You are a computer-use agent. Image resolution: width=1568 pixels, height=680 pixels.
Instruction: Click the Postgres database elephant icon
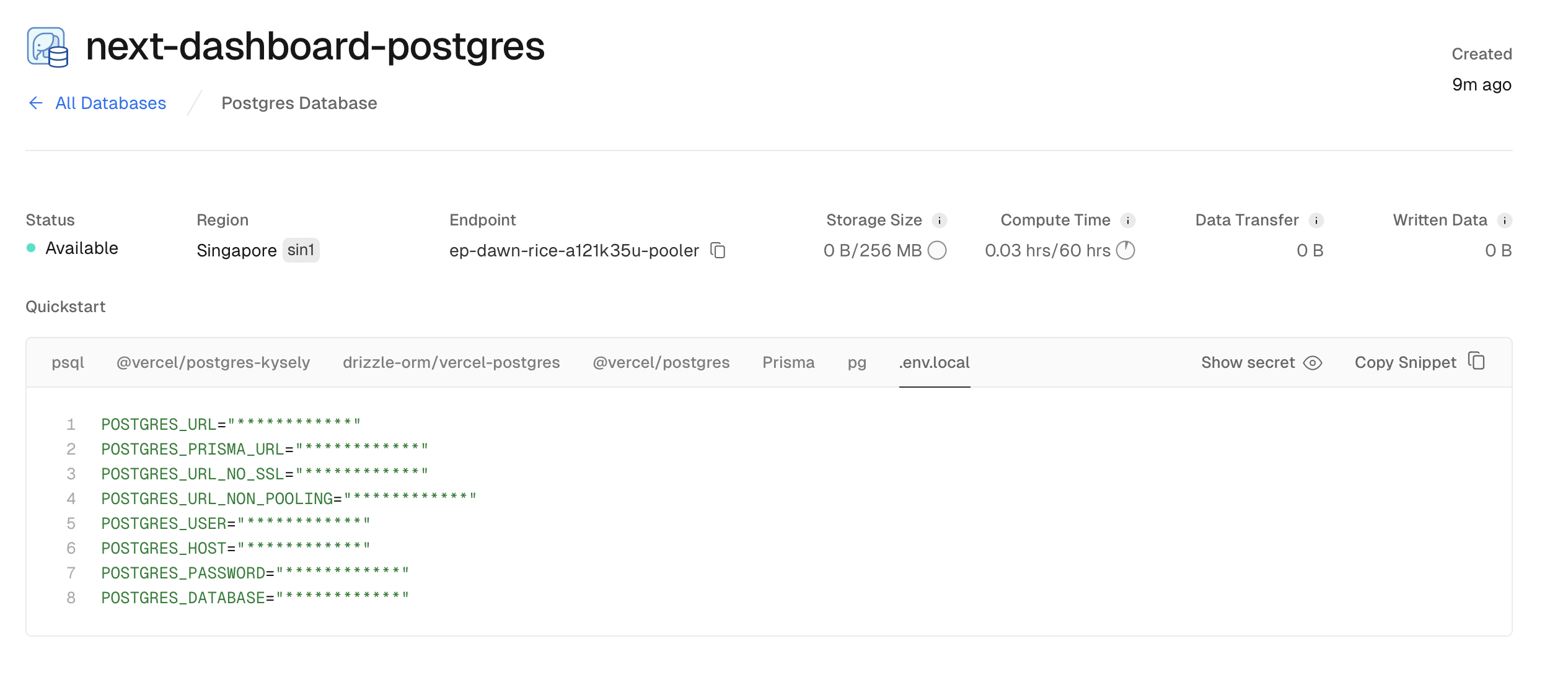[47, 47]
